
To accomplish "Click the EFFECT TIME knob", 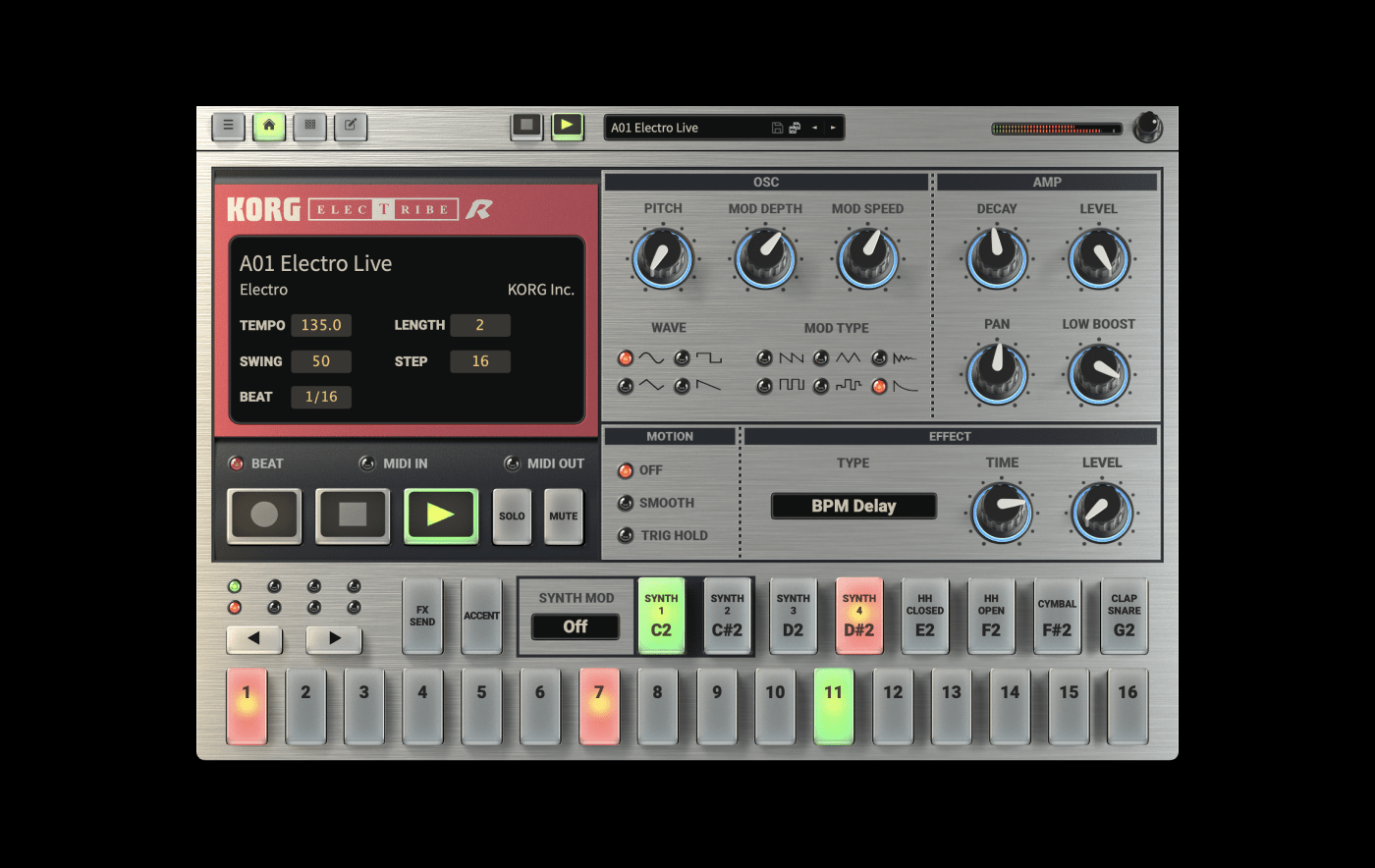I will click(1002, 513).
